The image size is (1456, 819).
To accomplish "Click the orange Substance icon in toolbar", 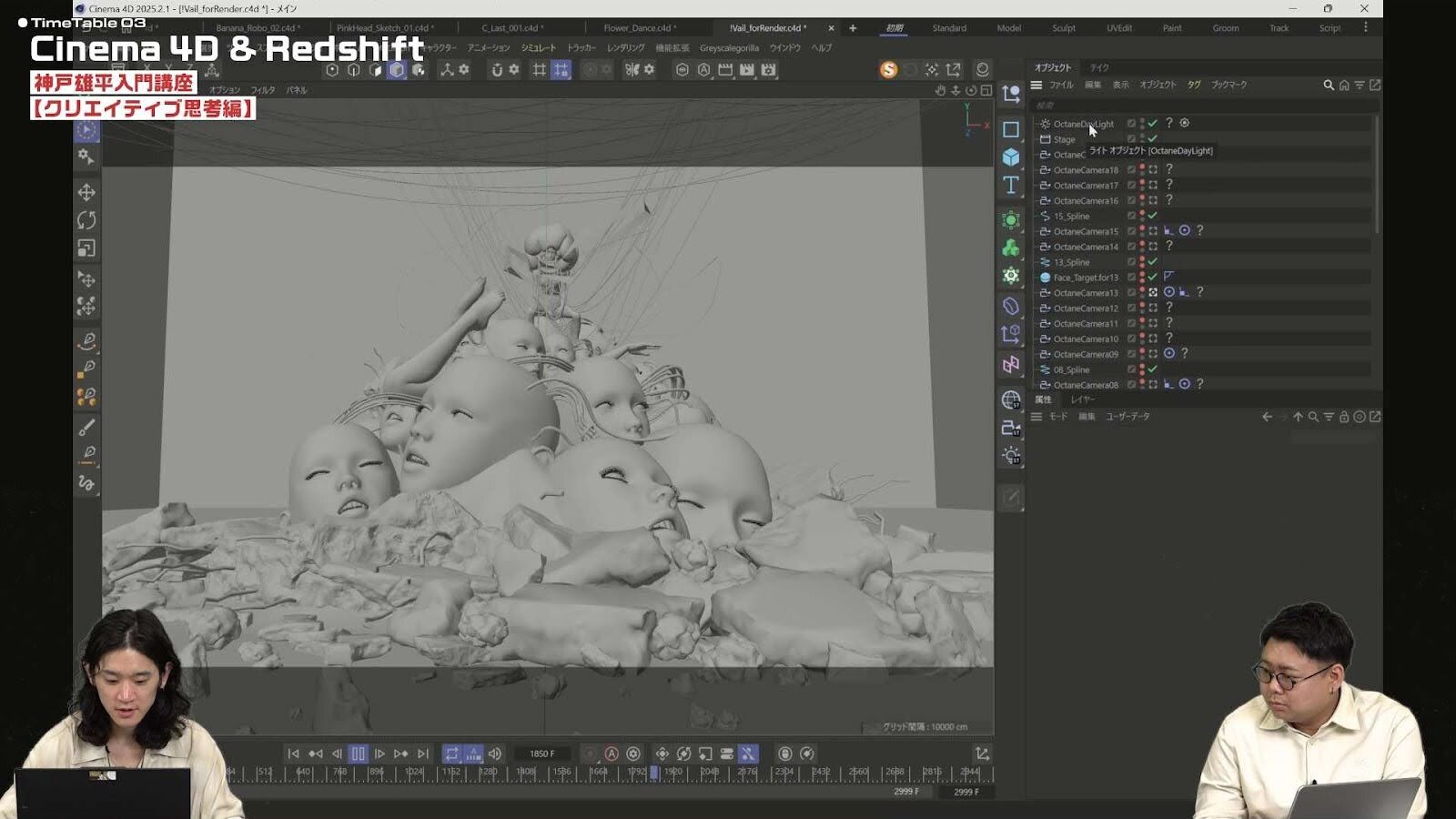I will pos(888,69).
